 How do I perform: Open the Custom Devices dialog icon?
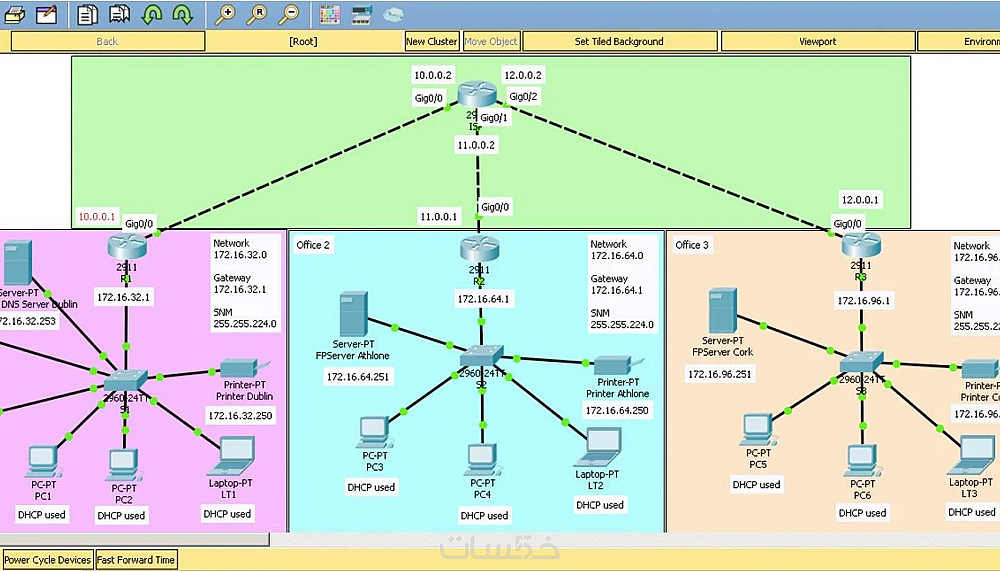(x=362, y=14)
